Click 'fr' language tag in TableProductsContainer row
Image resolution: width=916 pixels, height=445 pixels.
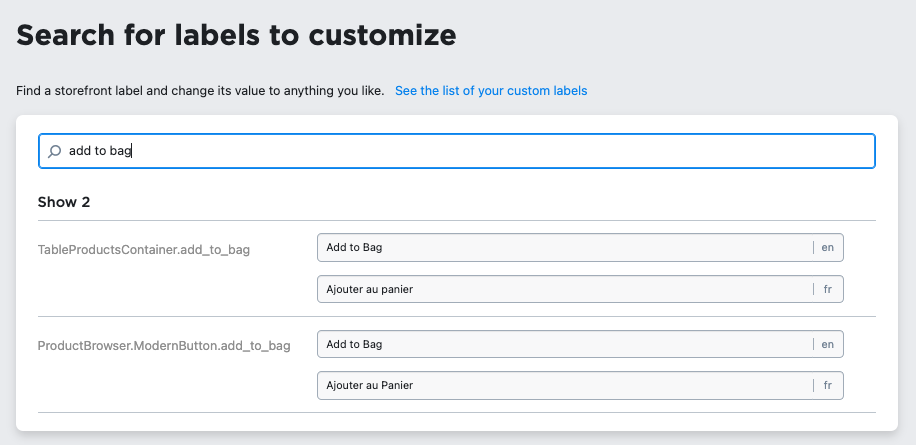point(827,289)
